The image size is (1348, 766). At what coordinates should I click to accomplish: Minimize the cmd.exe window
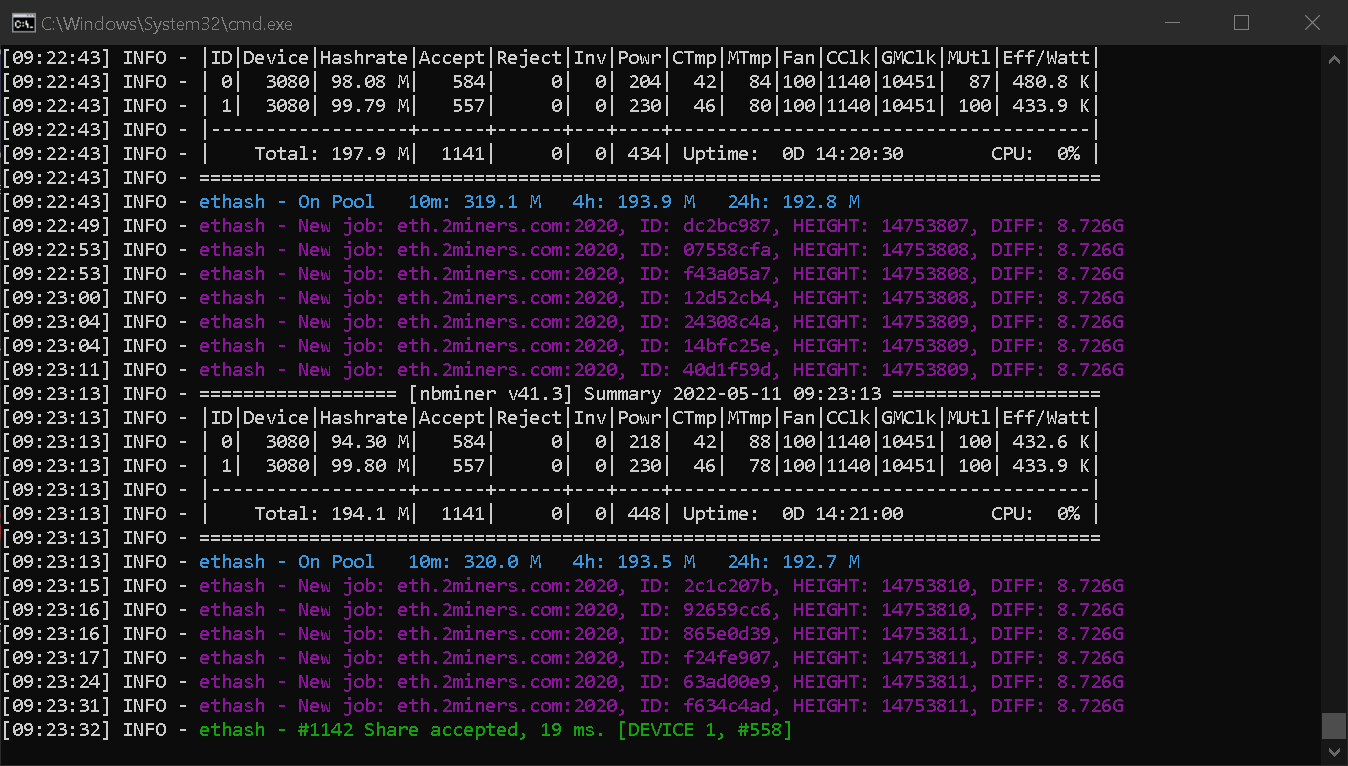coord(1170,23)
